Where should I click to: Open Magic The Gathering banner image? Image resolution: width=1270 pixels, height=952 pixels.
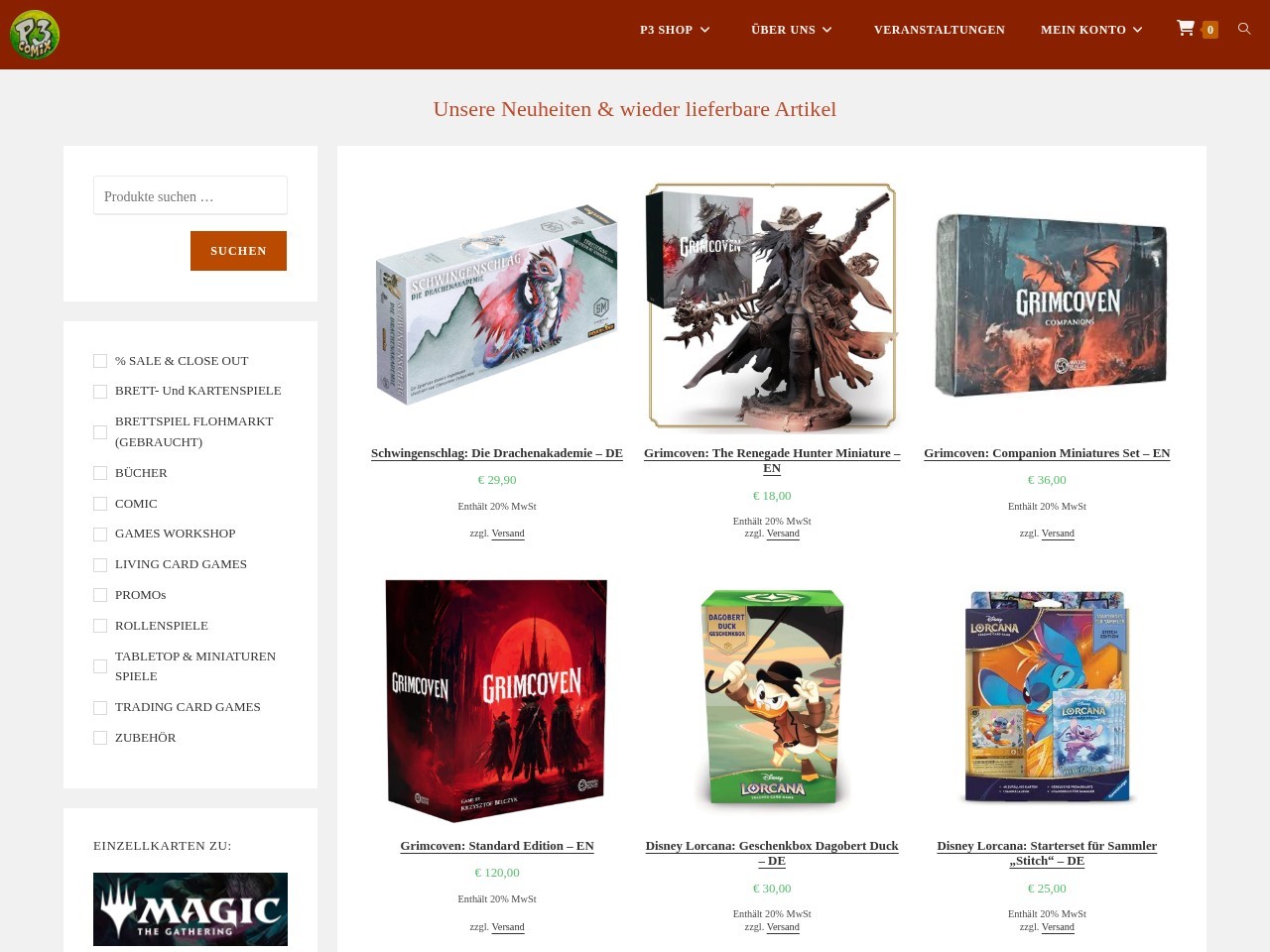pos(190,909)
